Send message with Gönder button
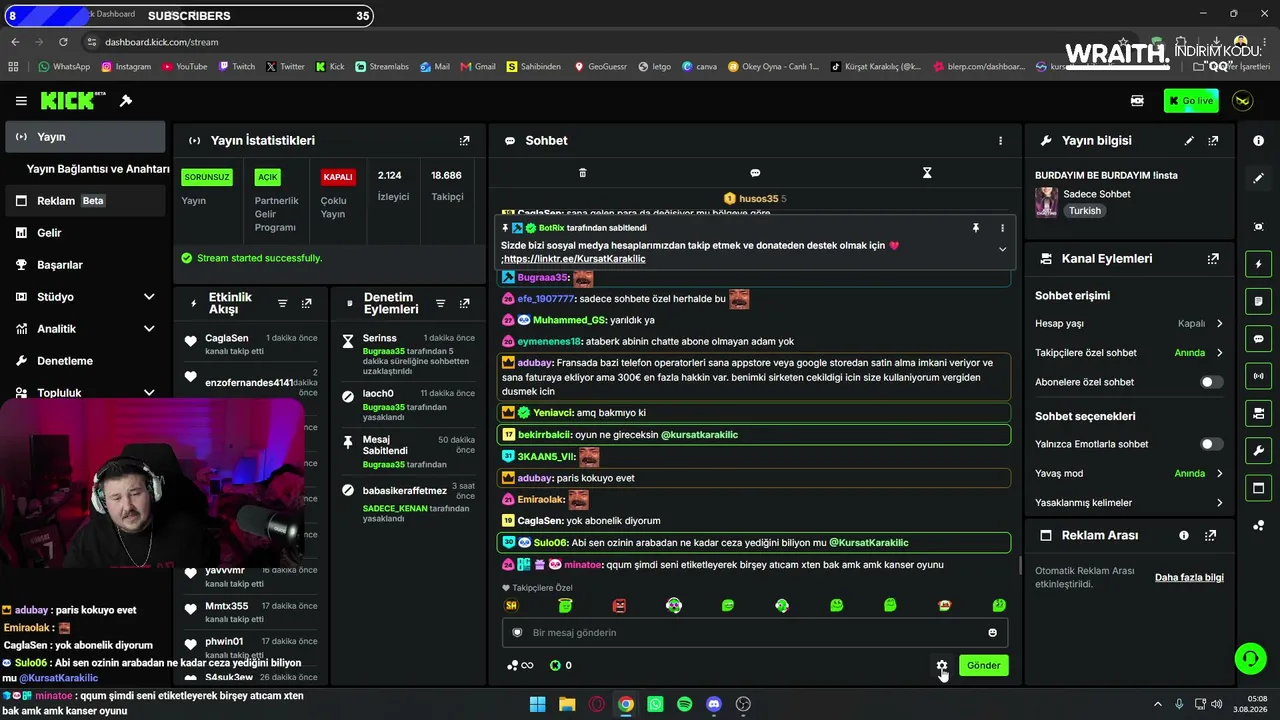Screen dimensions: 1280x720 click(983, 665)
